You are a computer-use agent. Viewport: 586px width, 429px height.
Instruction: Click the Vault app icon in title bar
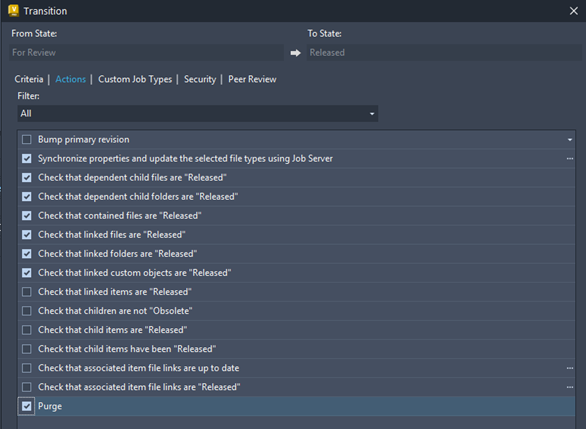pos(13,10)
